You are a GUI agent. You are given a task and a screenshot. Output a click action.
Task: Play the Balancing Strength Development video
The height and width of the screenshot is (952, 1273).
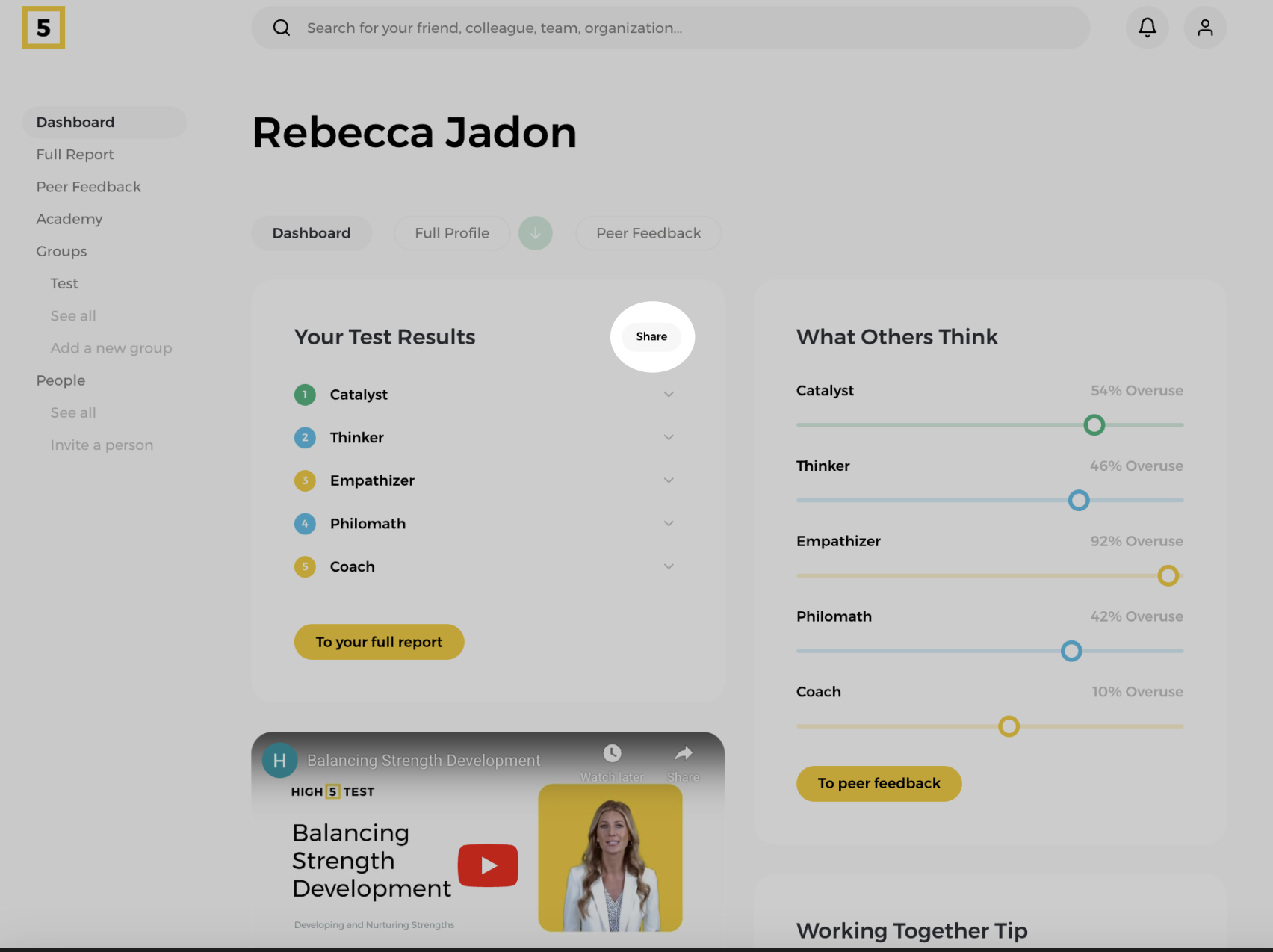(488, 865)
